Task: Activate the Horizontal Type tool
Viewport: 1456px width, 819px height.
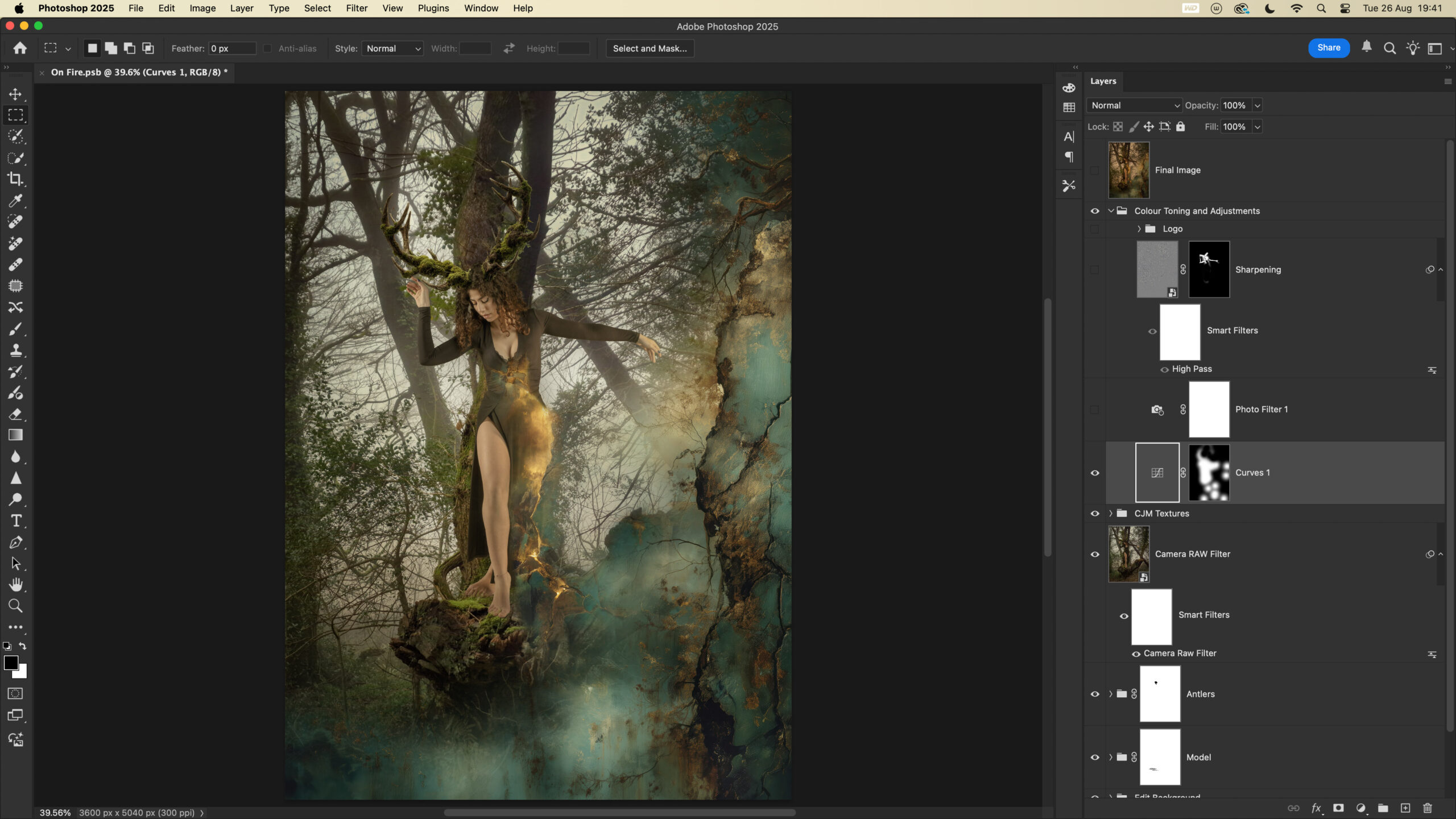Action: click(x=15, y=521)
